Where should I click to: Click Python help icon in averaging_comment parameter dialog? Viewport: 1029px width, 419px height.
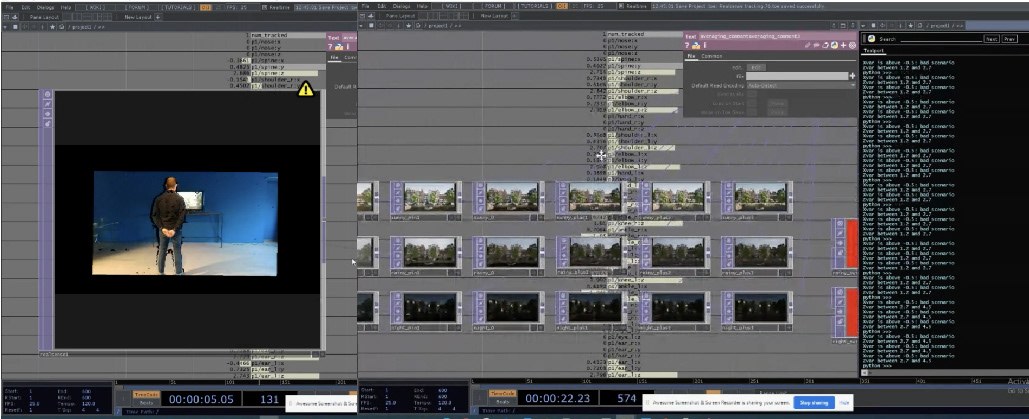696,46
